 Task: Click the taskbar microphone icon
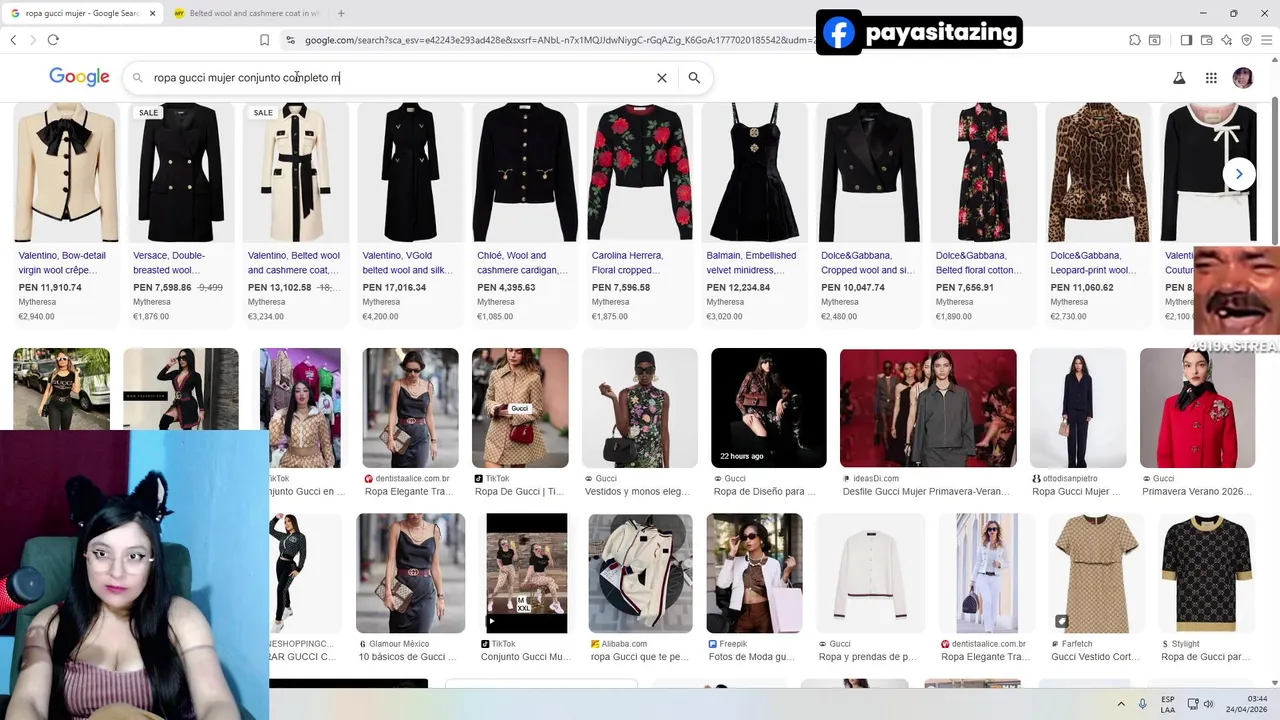[x=1143, y=704]
